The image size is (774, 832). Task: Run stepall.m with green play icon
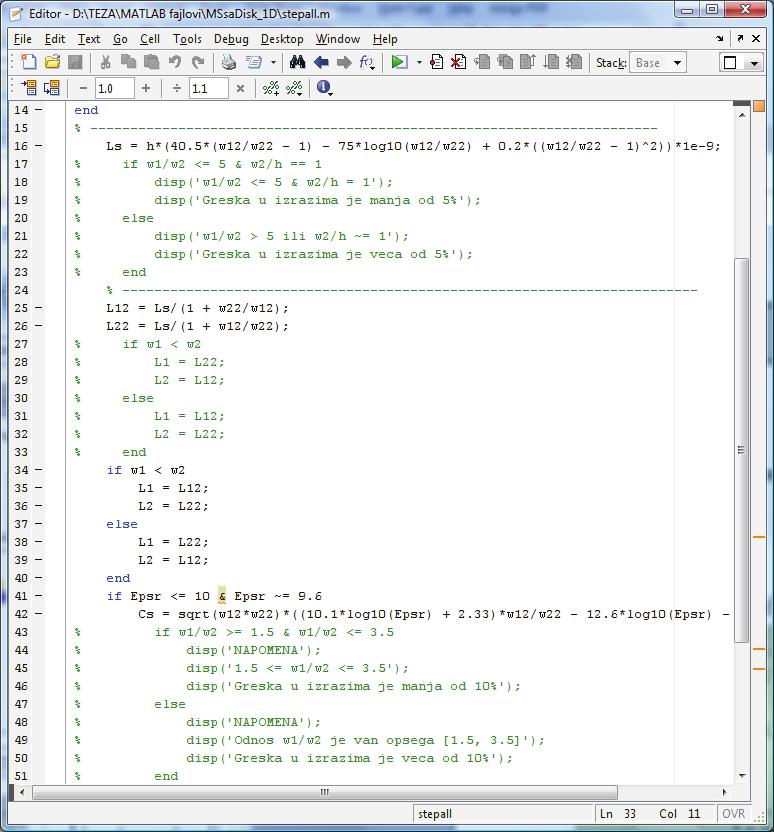399,62
